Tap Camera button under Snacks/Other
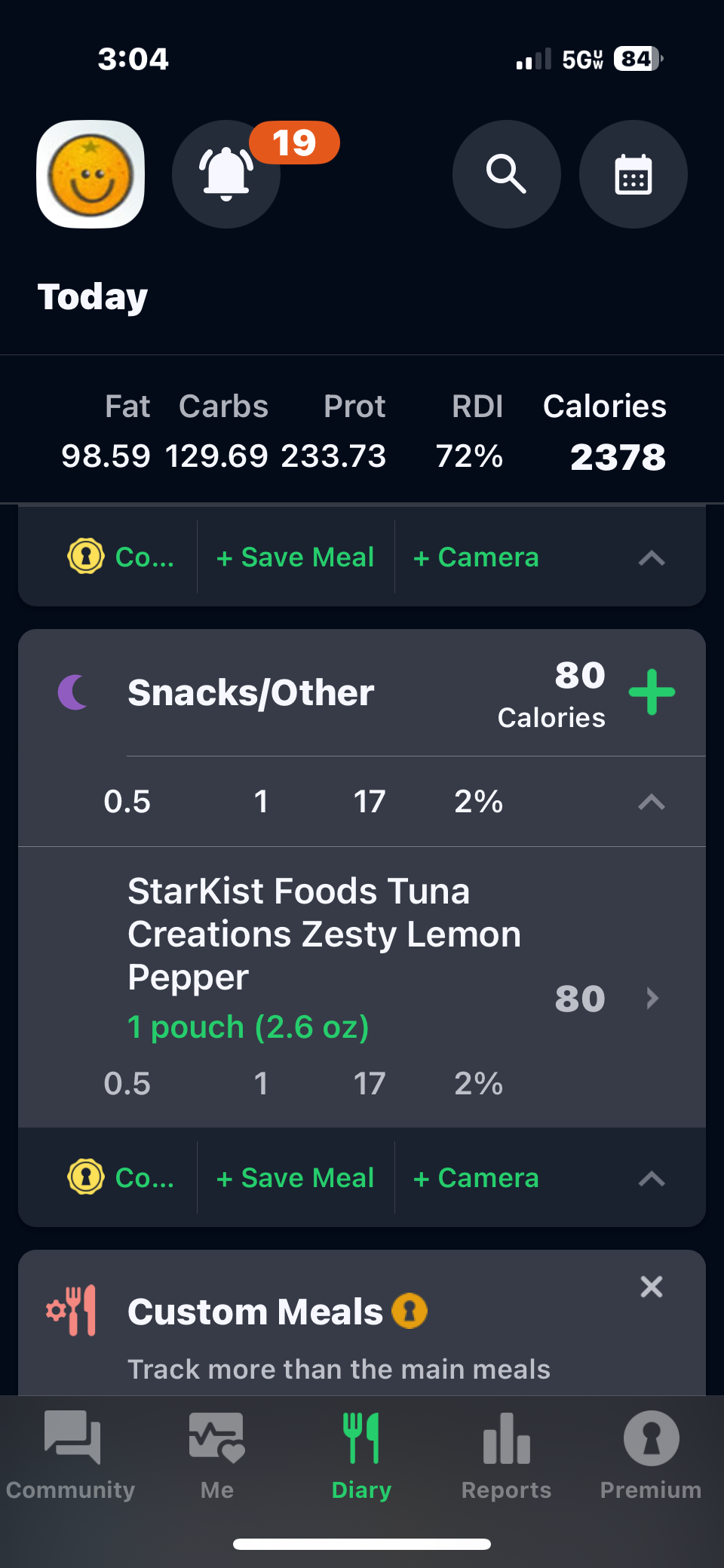 (x=476, y=1178)
